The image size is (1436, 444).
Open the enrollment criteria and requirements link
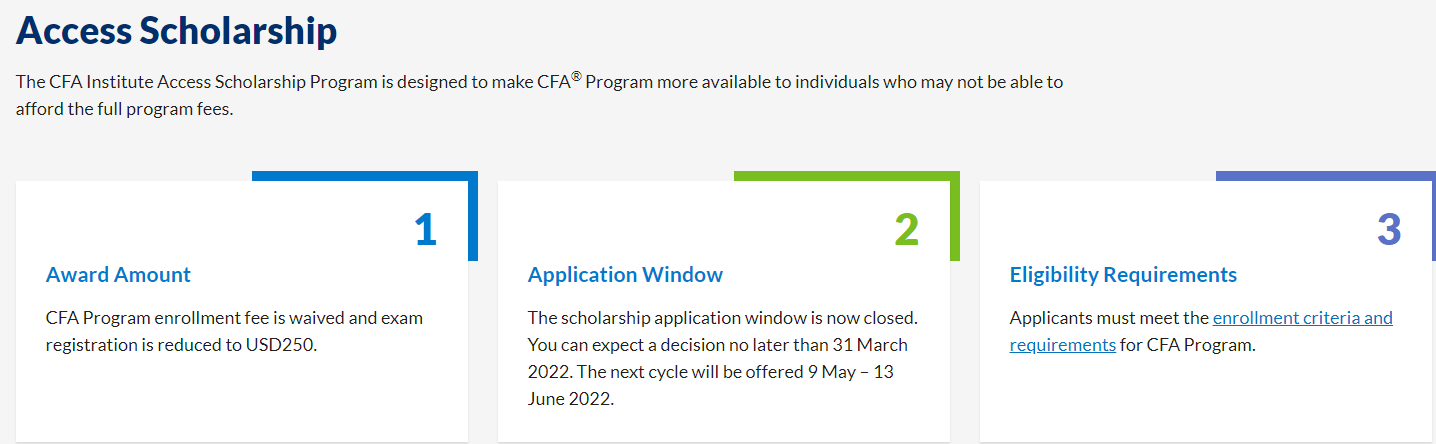(x=1302, y=318)
